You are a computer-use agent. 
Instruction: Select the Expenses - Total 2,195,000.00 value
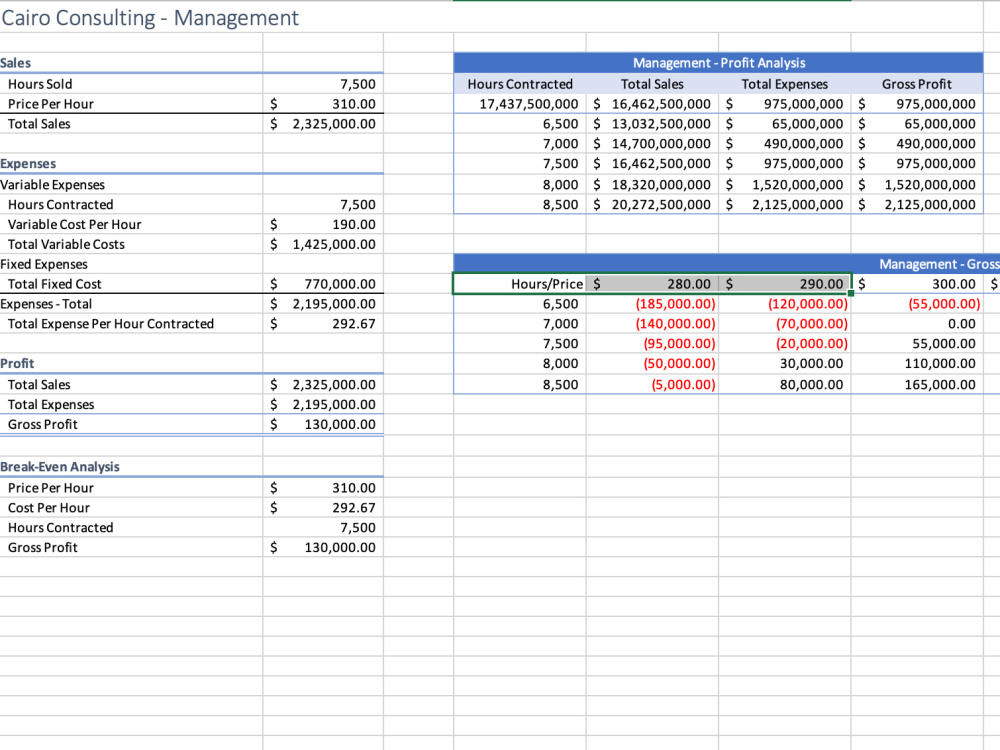323,304
